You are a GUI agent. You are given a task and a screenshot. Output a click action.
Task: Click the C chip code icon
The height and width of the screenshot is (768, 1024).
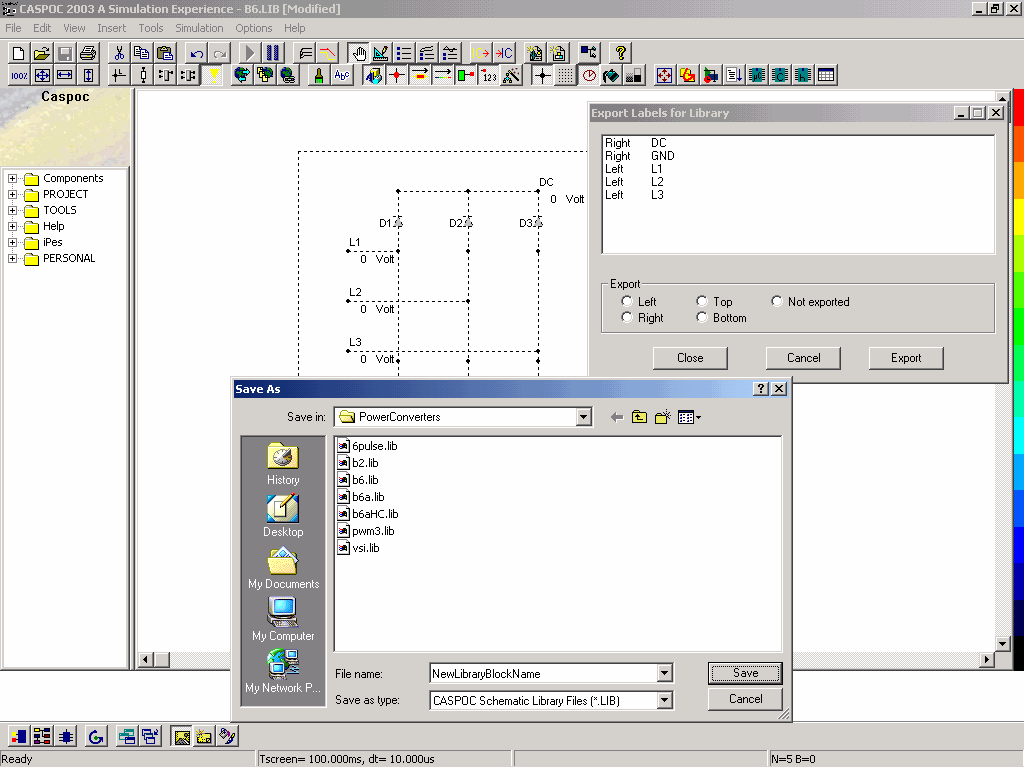(x=780, y=76)
